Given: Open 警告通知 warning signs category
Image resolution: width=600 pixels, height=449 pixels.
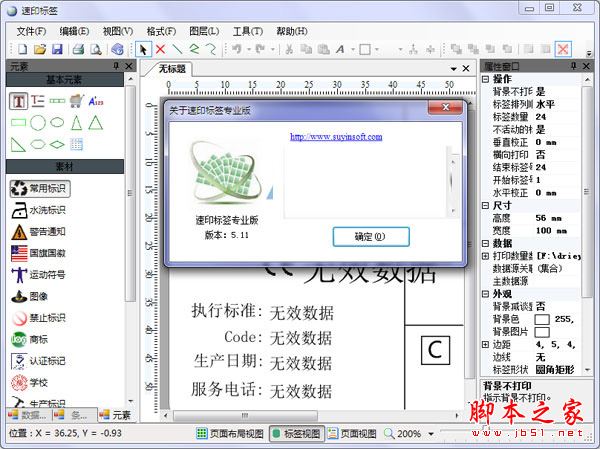Looking at the screenshot, I should click(39, 232).
